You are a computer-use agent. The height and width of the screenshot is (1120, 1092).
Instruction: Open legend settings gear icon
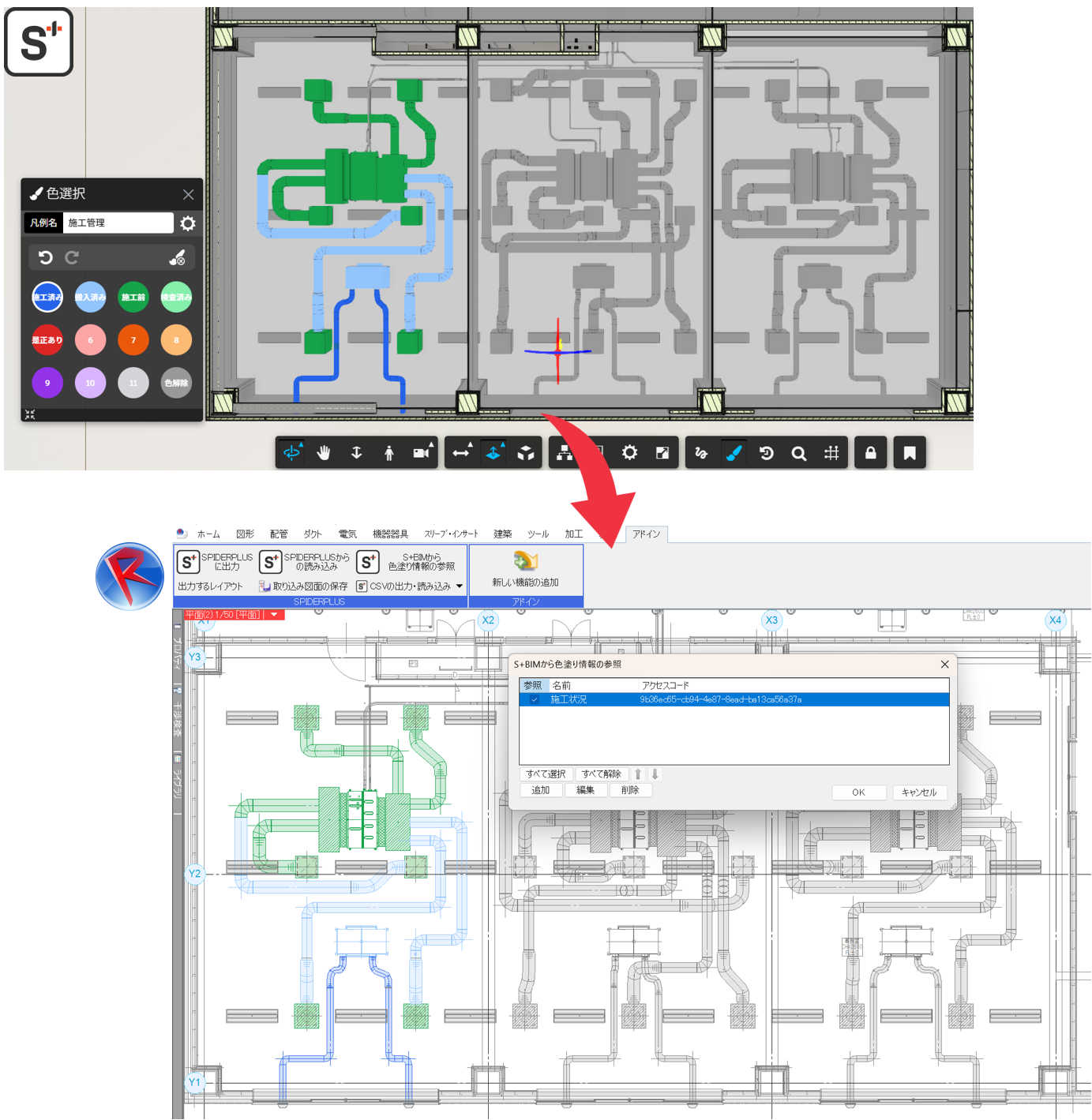[x=188, y=223]
